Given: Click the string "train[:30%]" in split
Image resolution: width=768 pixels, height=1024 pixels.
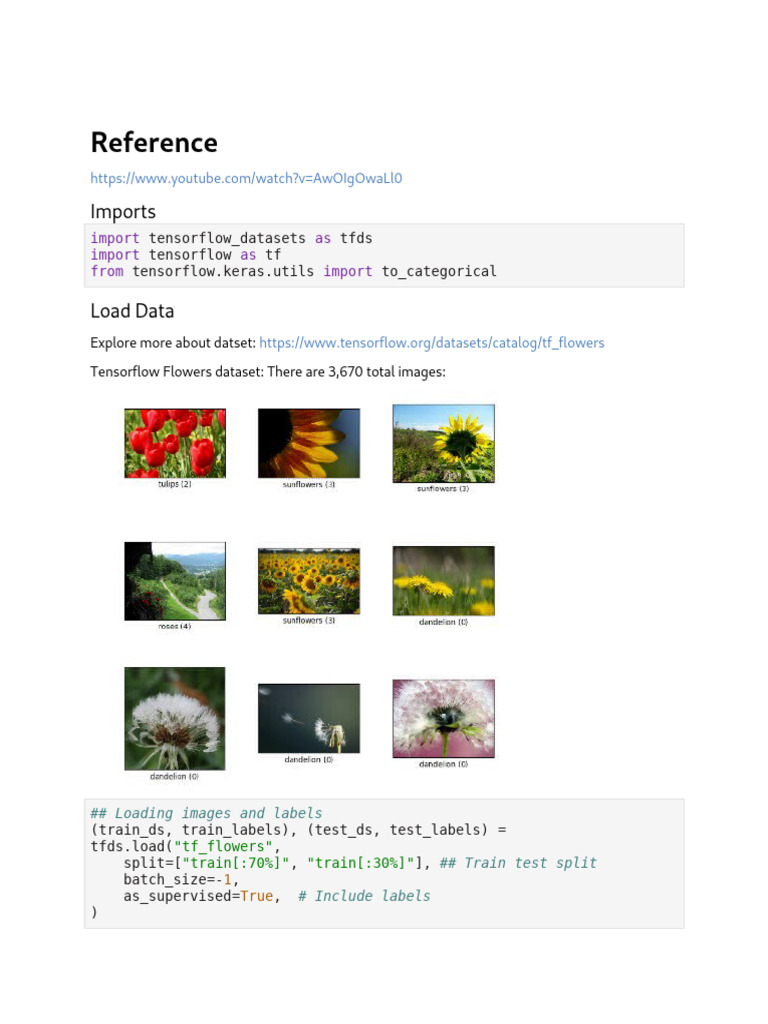Looking at the screenshot, I should (360, 863).
